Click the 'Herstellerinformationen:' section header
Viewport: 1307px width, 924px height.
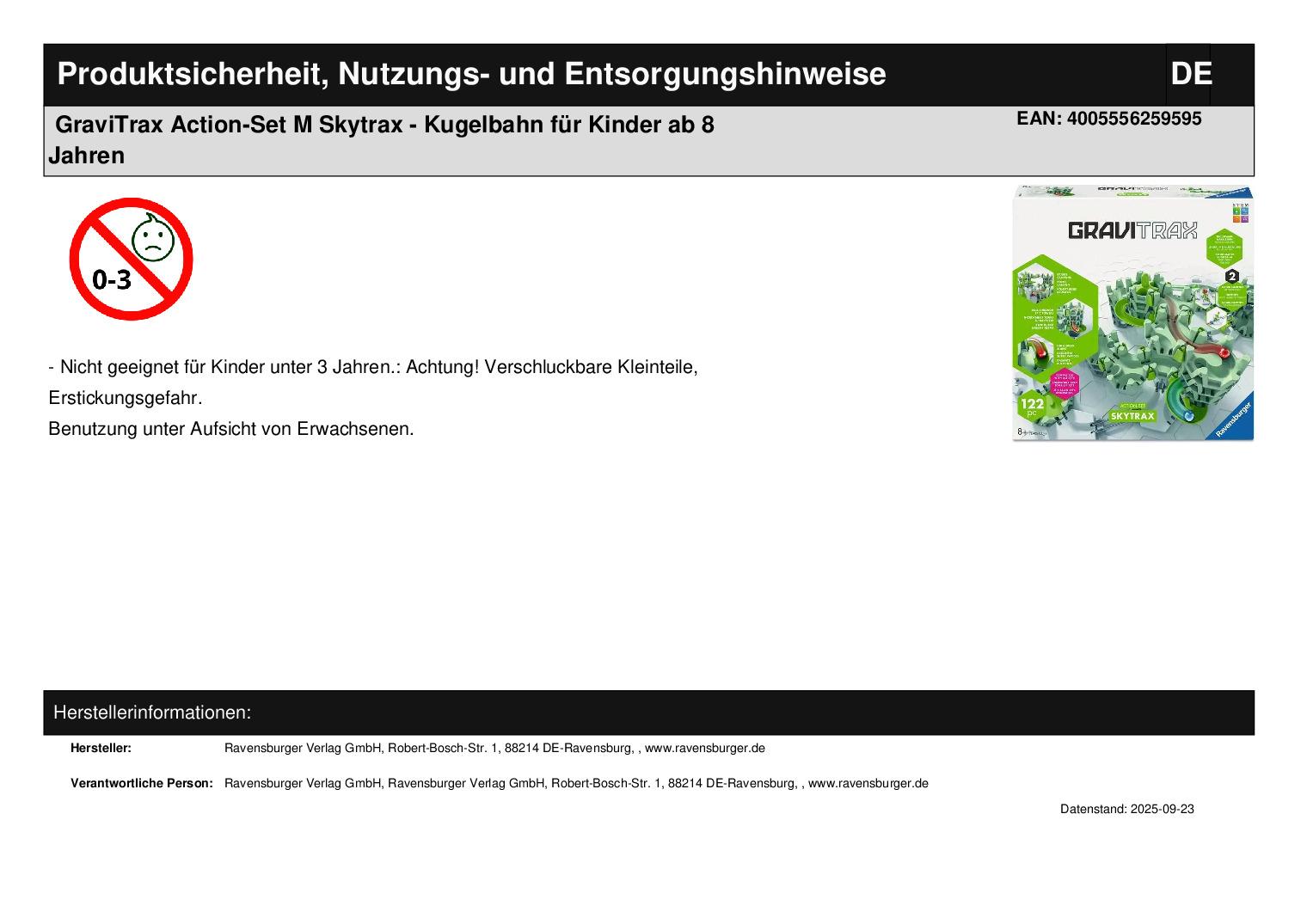[x=152, y=713]
